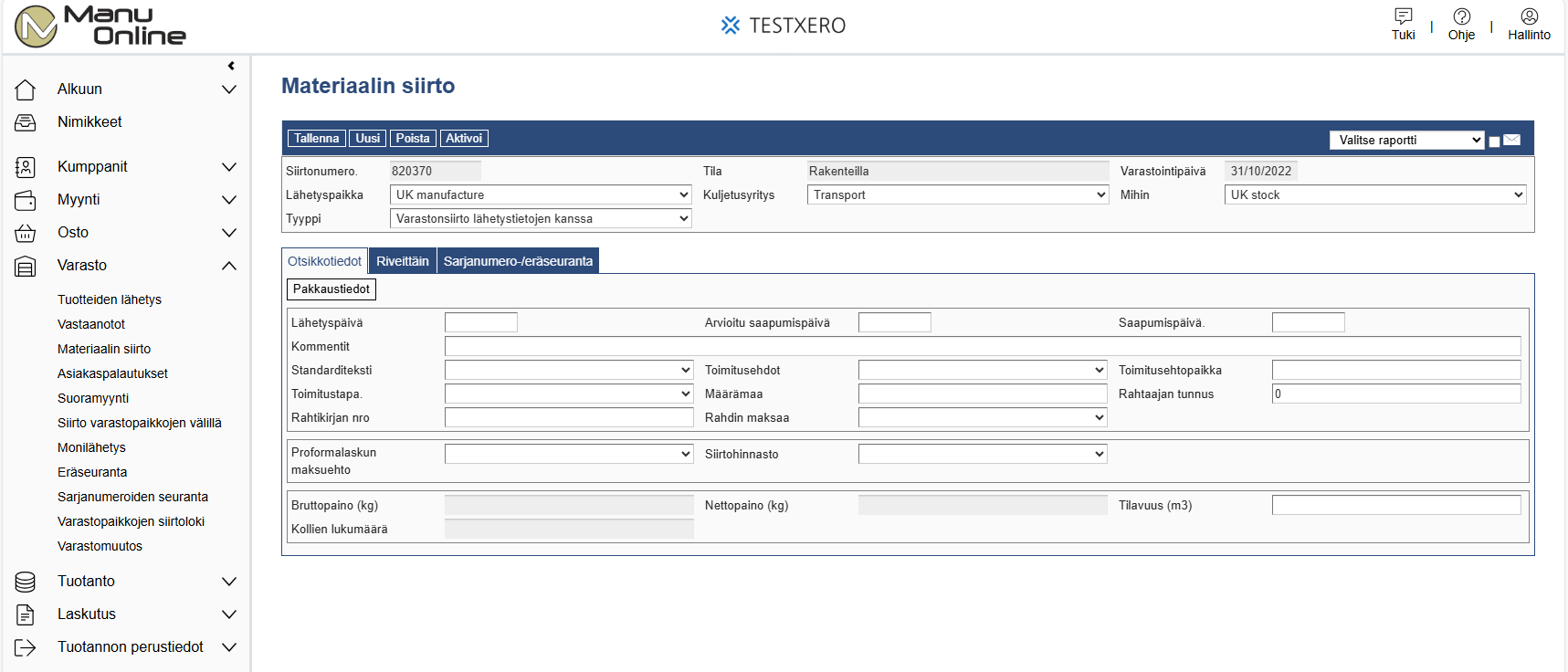Open Suoramyynti in sidebar

click(93, 398)
